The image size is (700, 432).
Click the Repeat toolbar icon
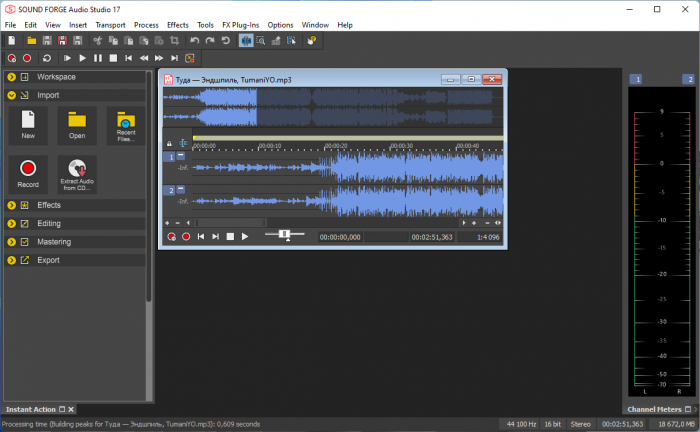click(x=225, y=41)
